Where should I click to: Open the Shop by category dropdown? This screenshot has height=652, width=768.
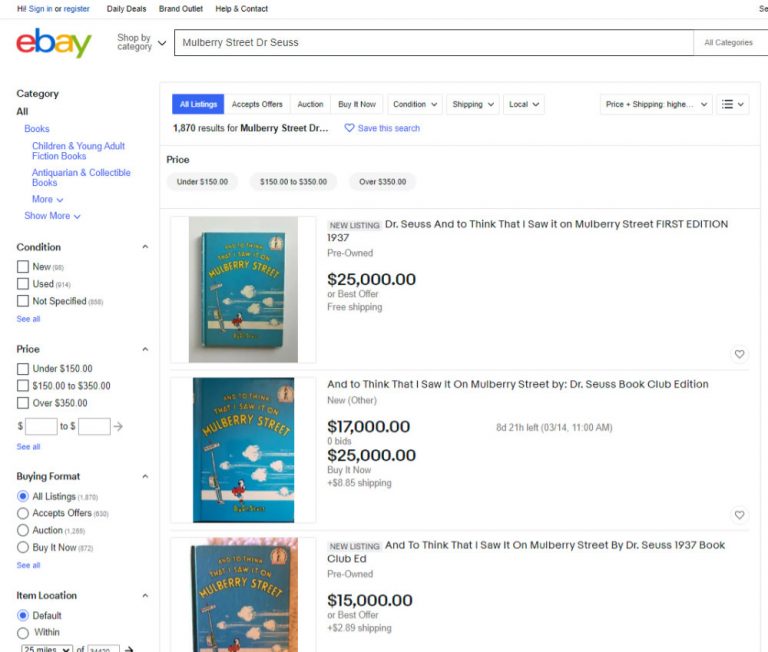pyautogui.click(x=142, y=42)
